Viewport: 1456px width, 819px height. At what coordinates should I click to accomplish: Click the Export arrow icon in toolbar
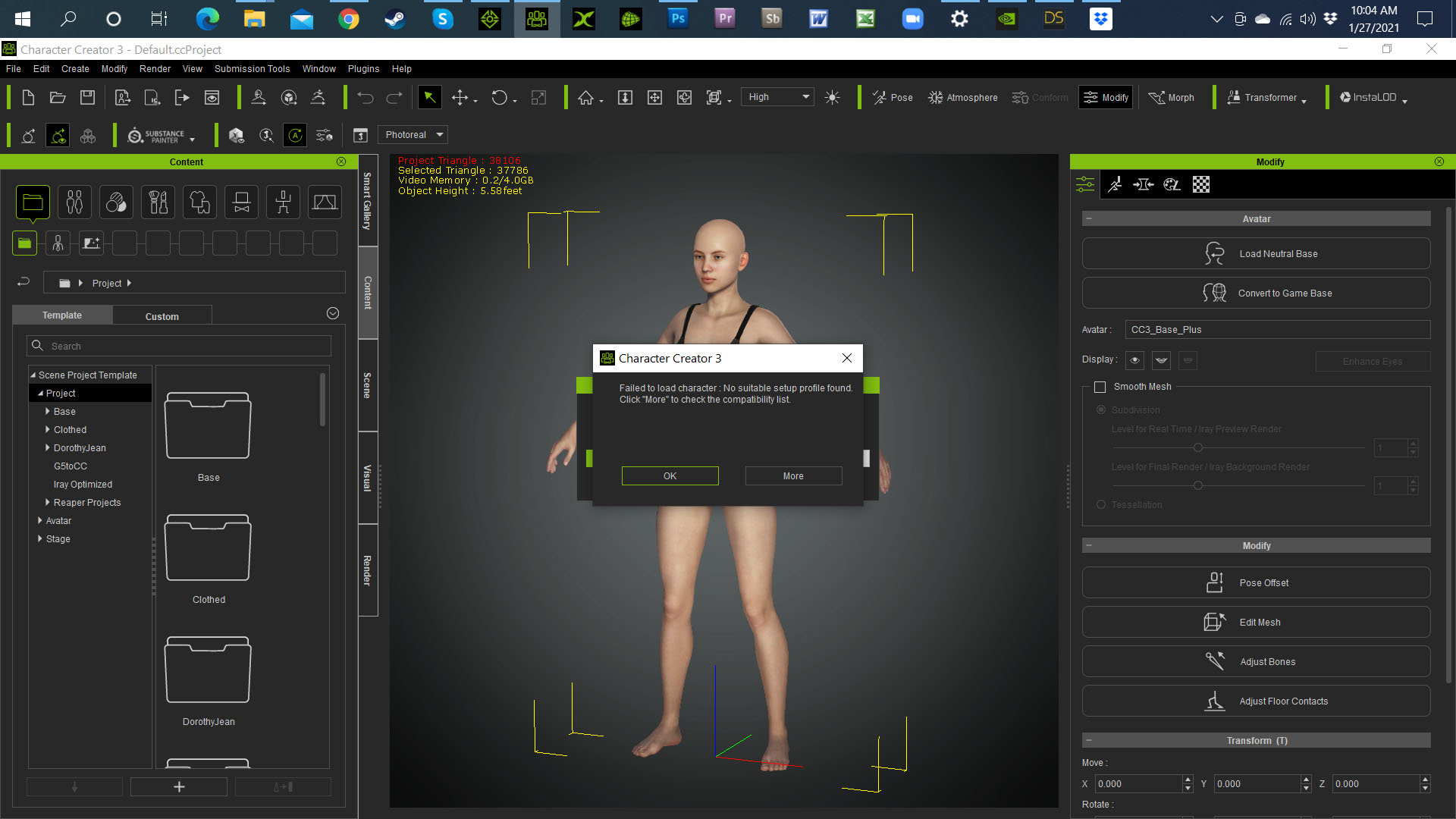(x=182, y=98)
